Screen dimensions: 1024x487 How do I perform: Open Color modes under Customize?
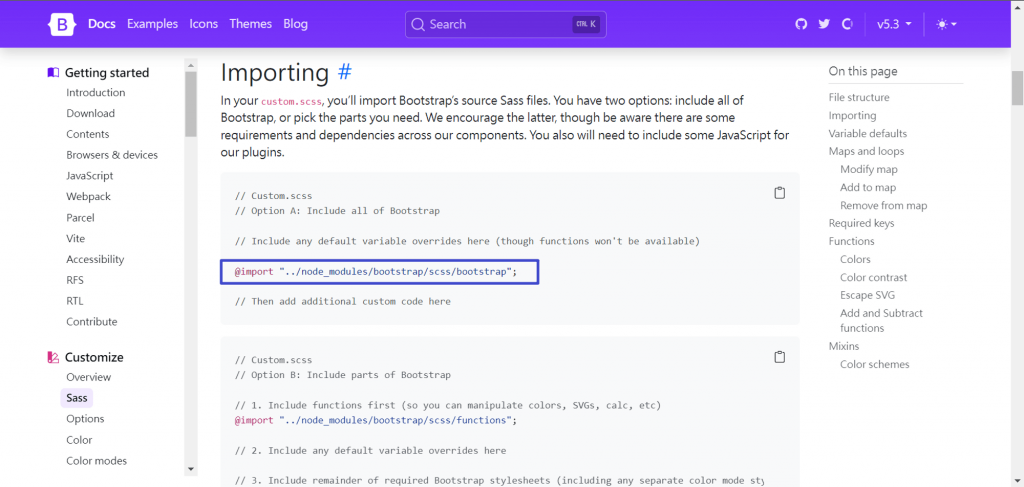tap(97, 461)
